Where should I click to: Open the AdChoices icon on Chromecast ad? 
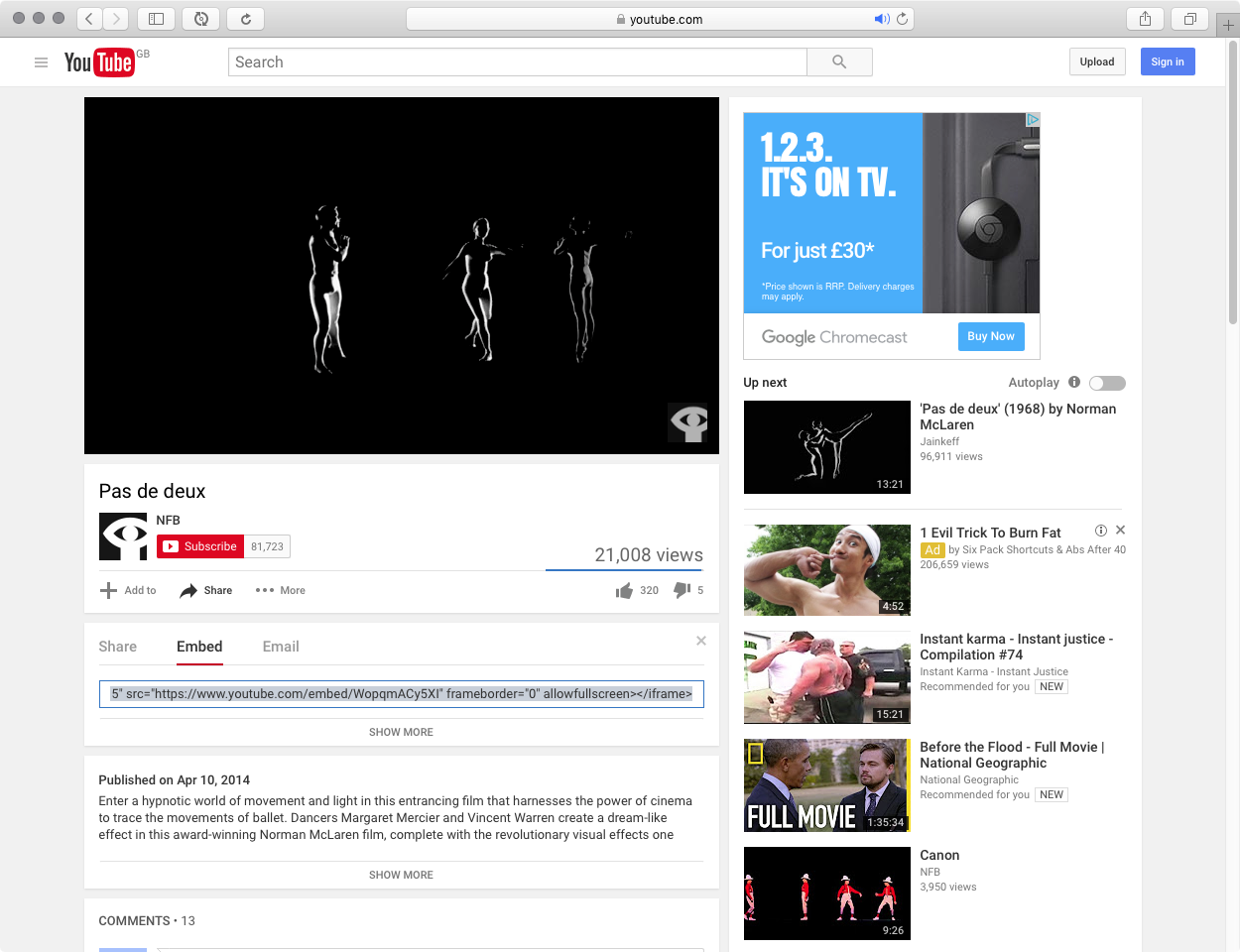(1033, 119)
